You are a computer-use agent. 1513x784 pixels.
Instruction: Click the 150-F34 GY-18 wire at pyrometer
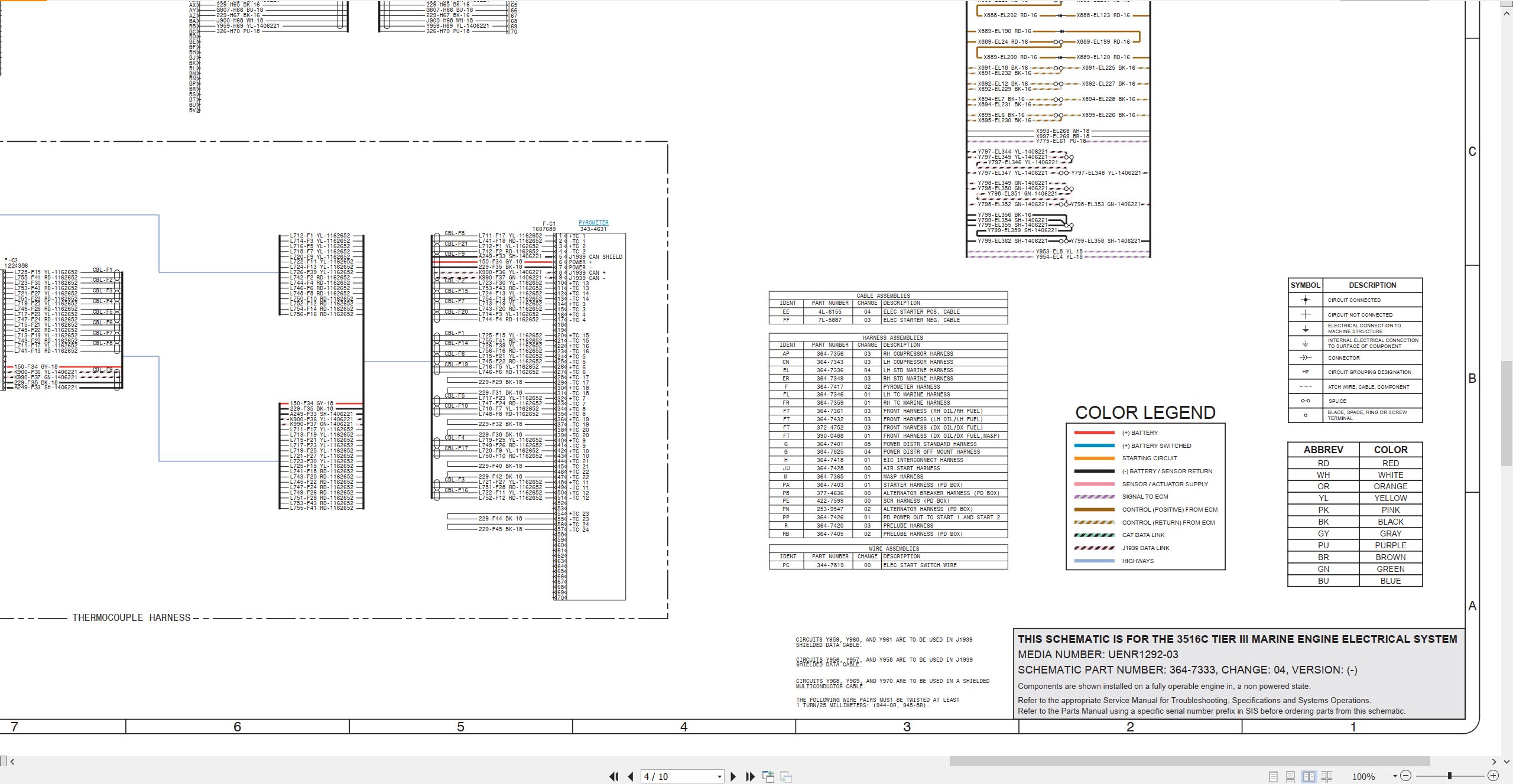point(500,262)
